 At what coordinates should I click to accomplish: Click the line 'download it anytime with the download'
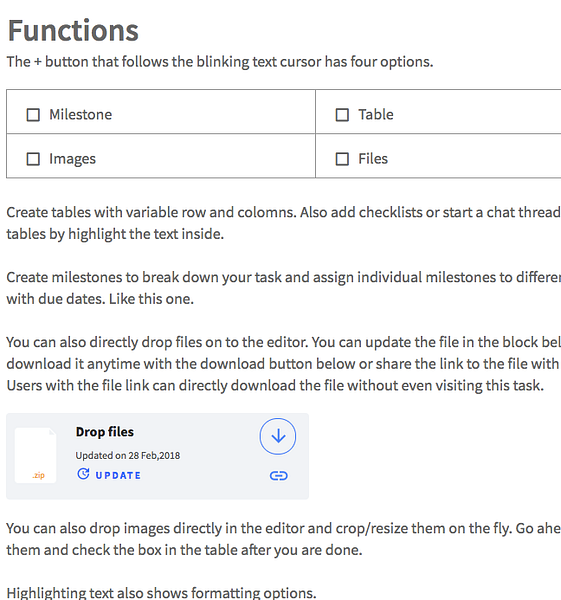(284, 364)
